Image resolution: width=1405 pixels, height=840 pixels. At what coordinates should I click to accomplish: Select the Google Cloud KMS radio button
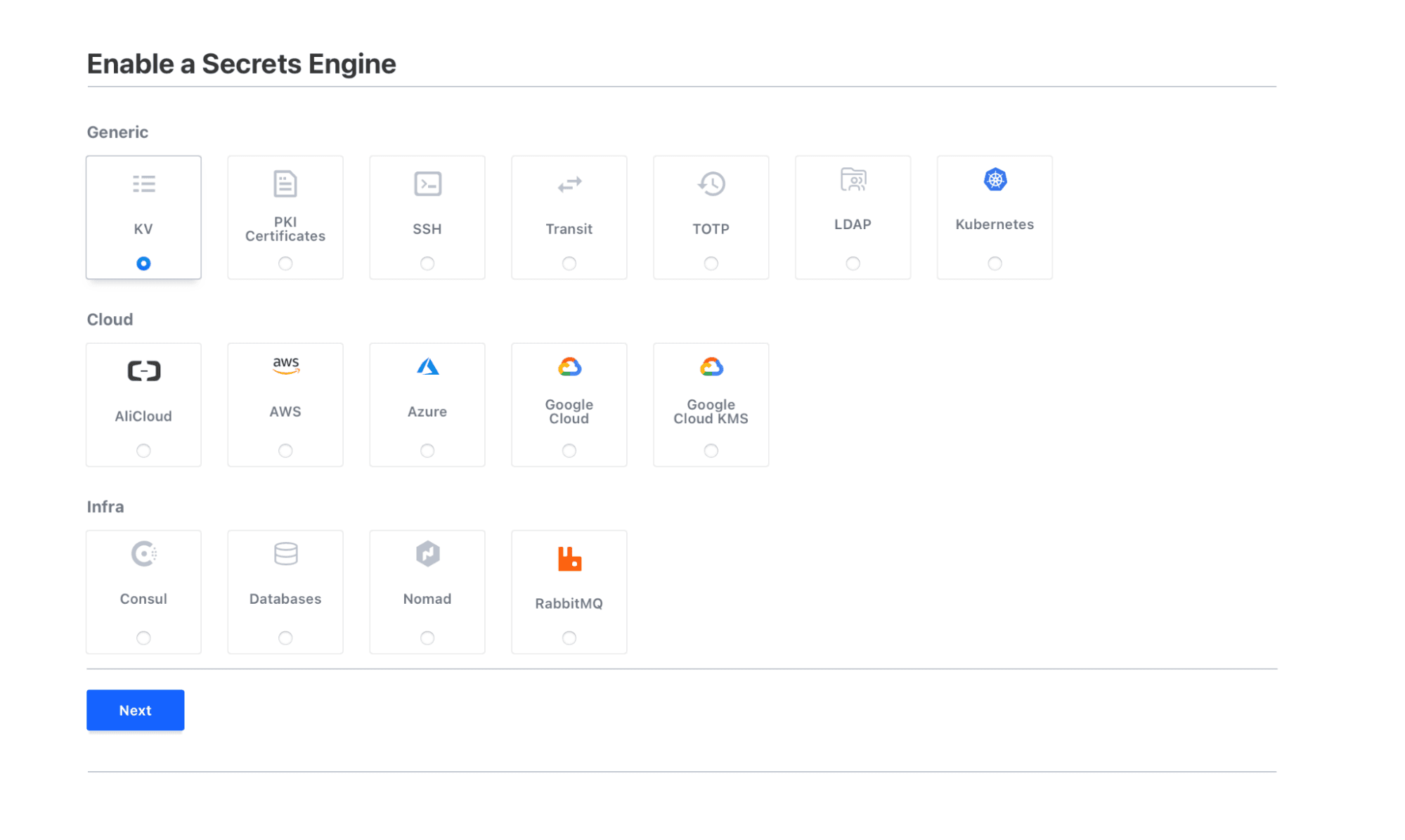[x=711, y=451]
